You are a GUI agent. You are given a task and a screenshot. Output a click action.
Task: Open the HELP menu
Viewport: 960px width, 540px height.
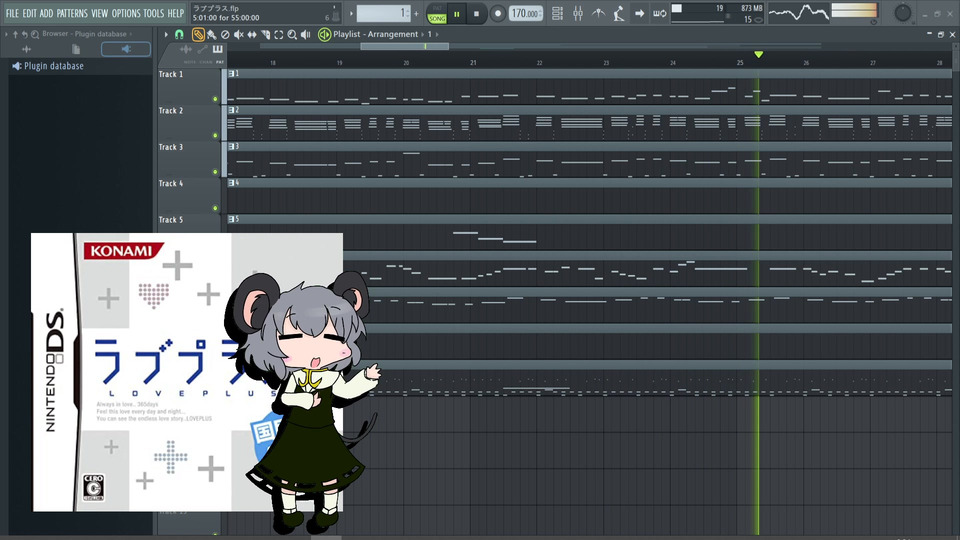tap(176, 13)
